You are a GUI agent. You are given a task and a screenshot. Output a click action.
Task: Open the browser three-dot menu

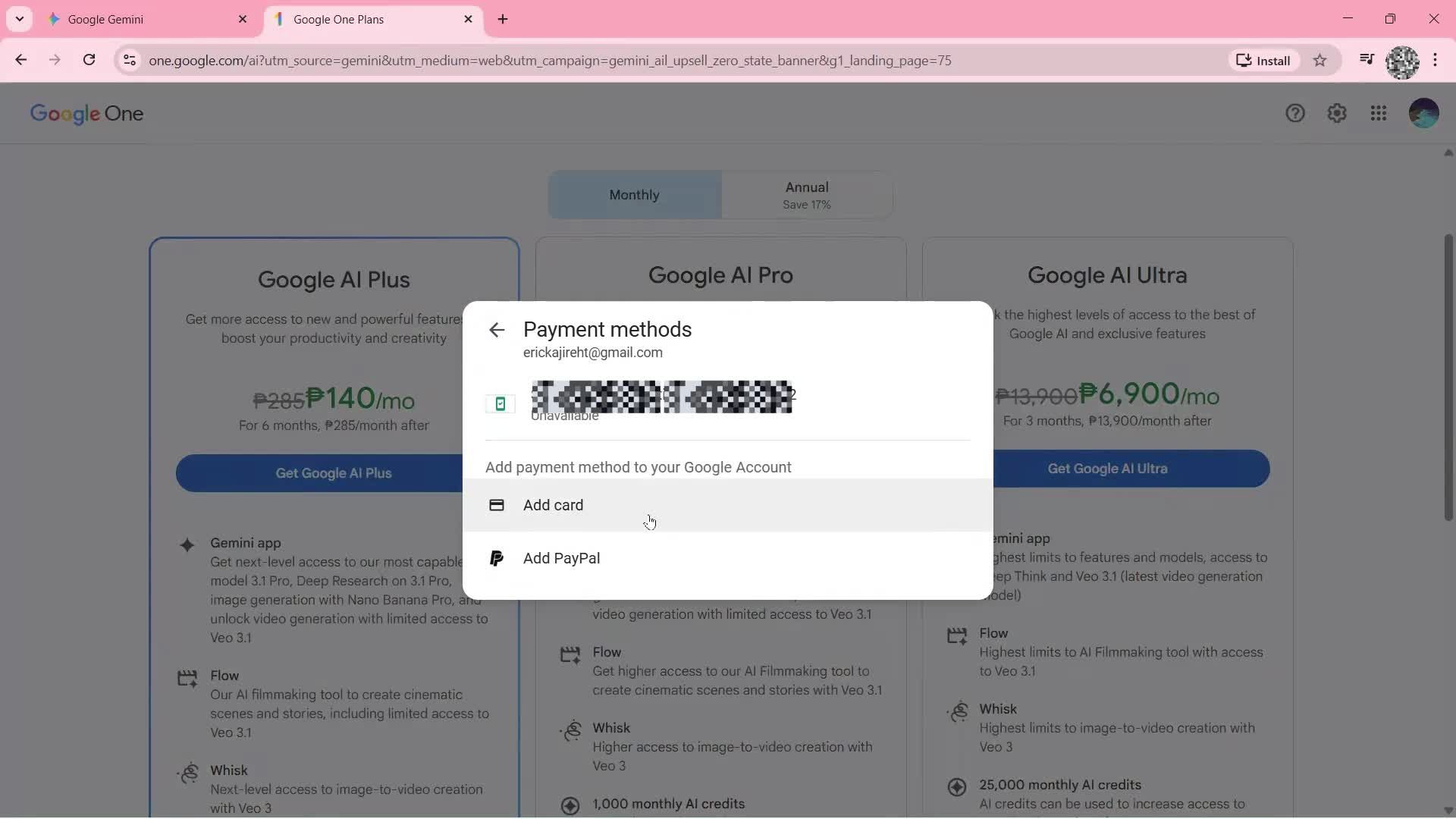(x=1436, y=61)
